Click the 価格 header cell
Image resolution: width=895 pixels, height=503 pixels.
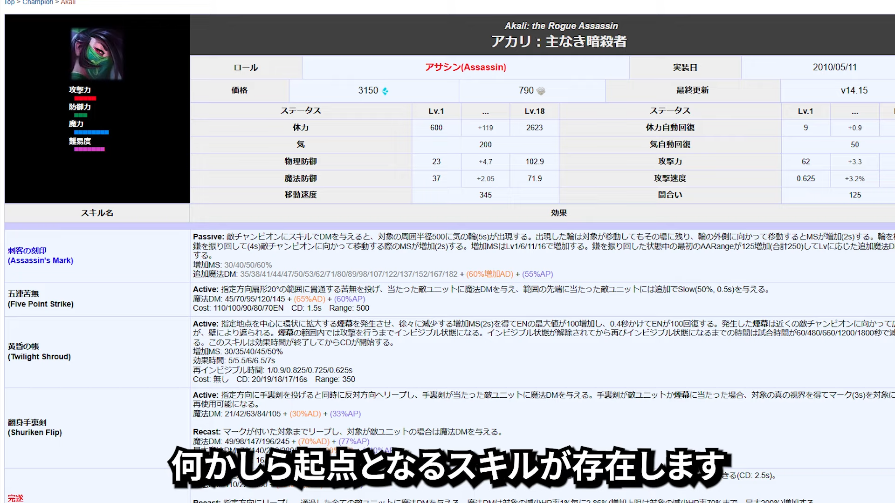240,90
